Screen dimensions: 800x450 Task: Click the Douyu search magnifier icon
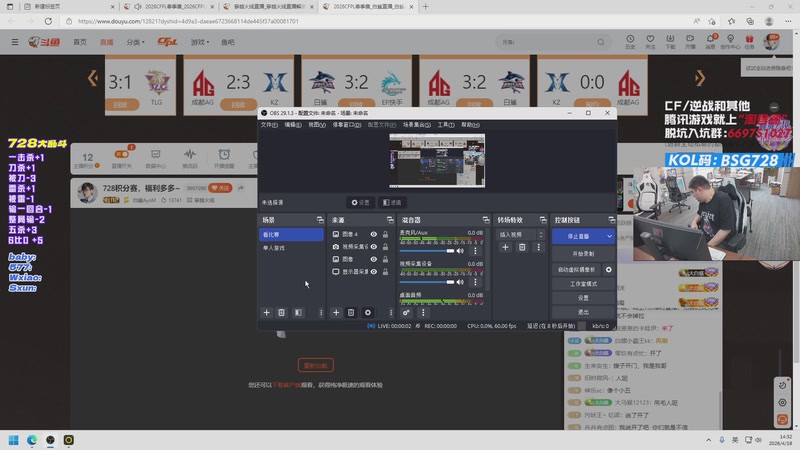click(x=601, y=42)
